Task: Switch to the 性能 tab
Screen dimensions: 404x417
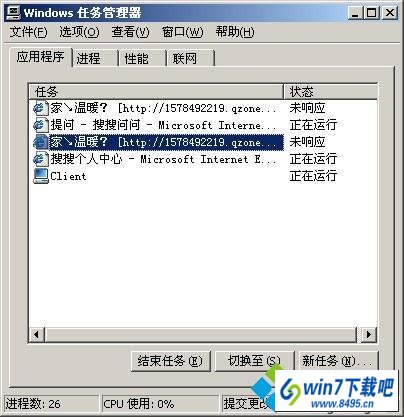Action: [143, 59]
